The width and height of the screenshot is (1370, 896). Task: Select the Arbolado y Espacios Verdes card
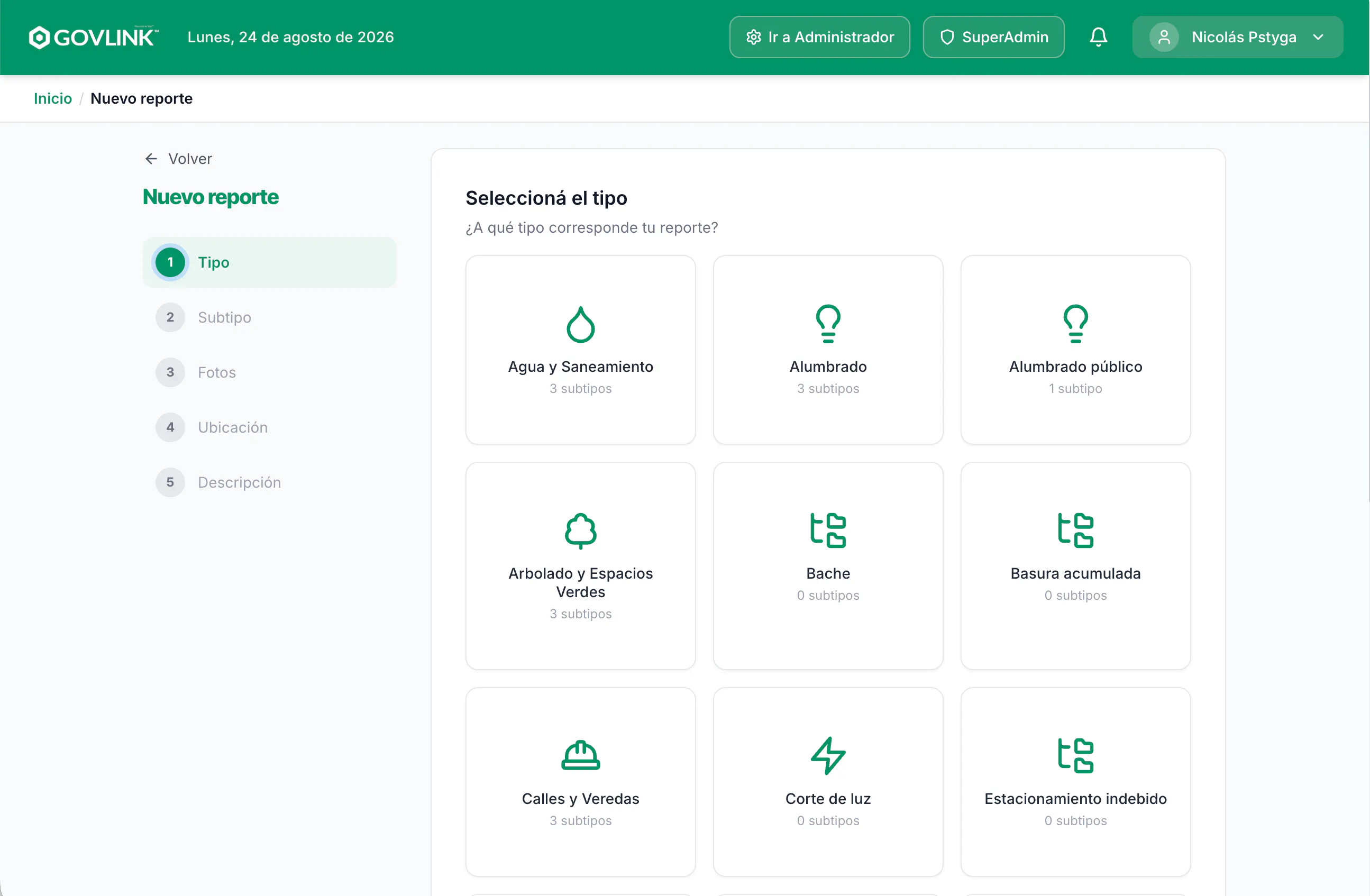pyautogui.click(x=580, y=565)
